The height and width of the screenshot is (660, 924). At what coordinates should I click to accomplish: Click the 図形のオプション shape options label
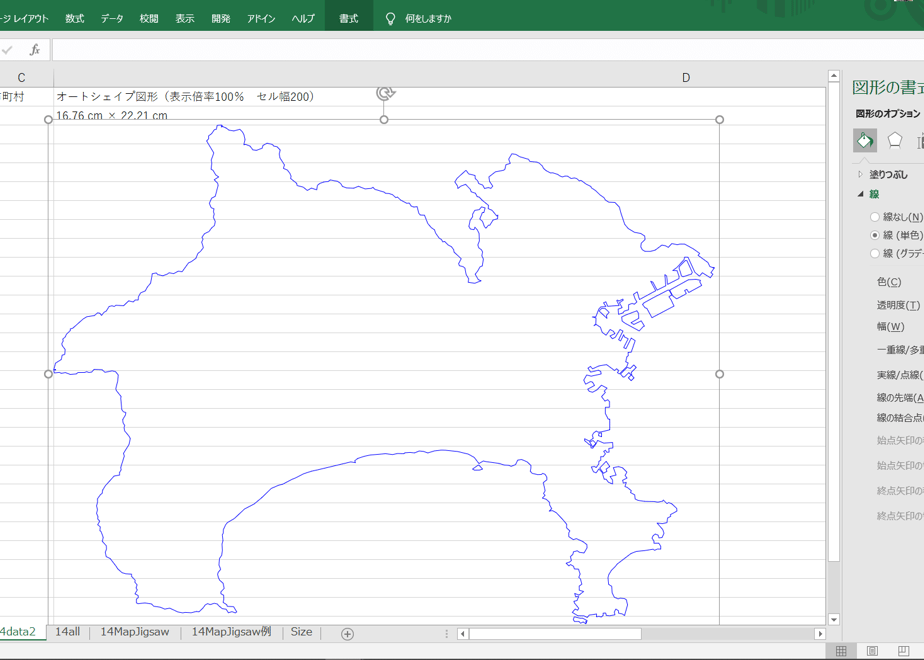click(888, 114)
